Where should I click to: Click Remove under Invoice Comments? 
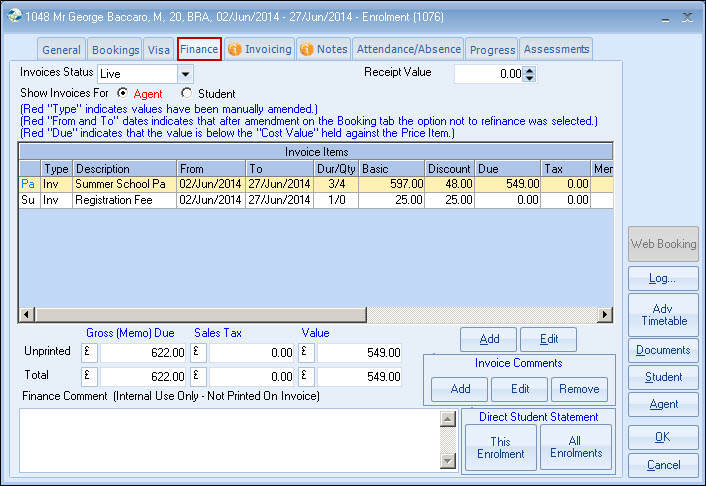pyautogui.click(x=579, y=389)
